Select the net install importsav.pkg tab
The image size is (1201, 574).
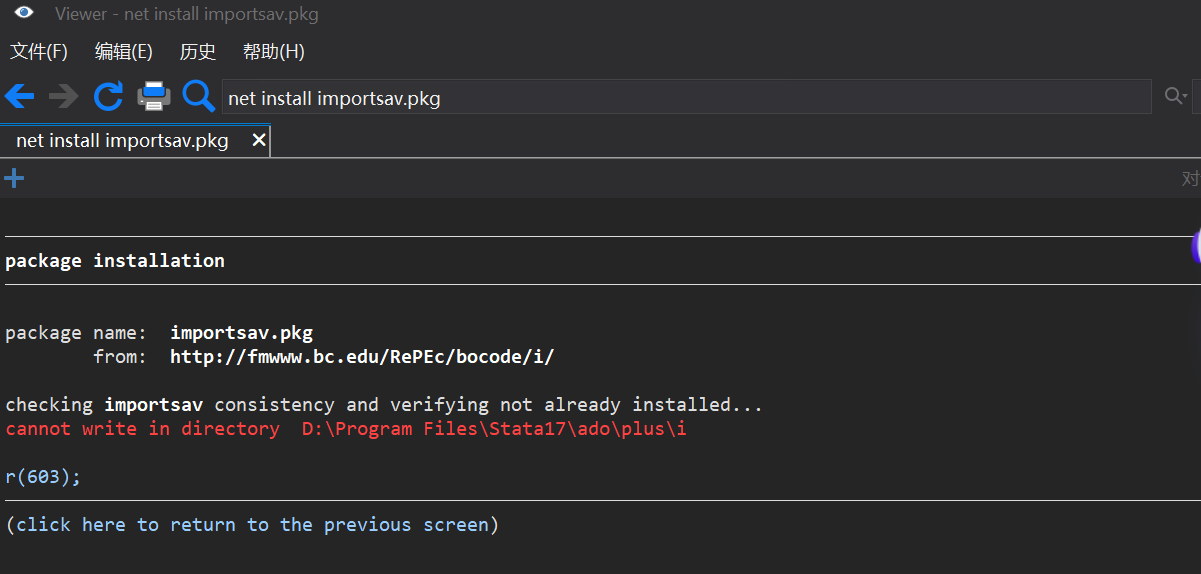pyautogui.click(x=122, y=140)
